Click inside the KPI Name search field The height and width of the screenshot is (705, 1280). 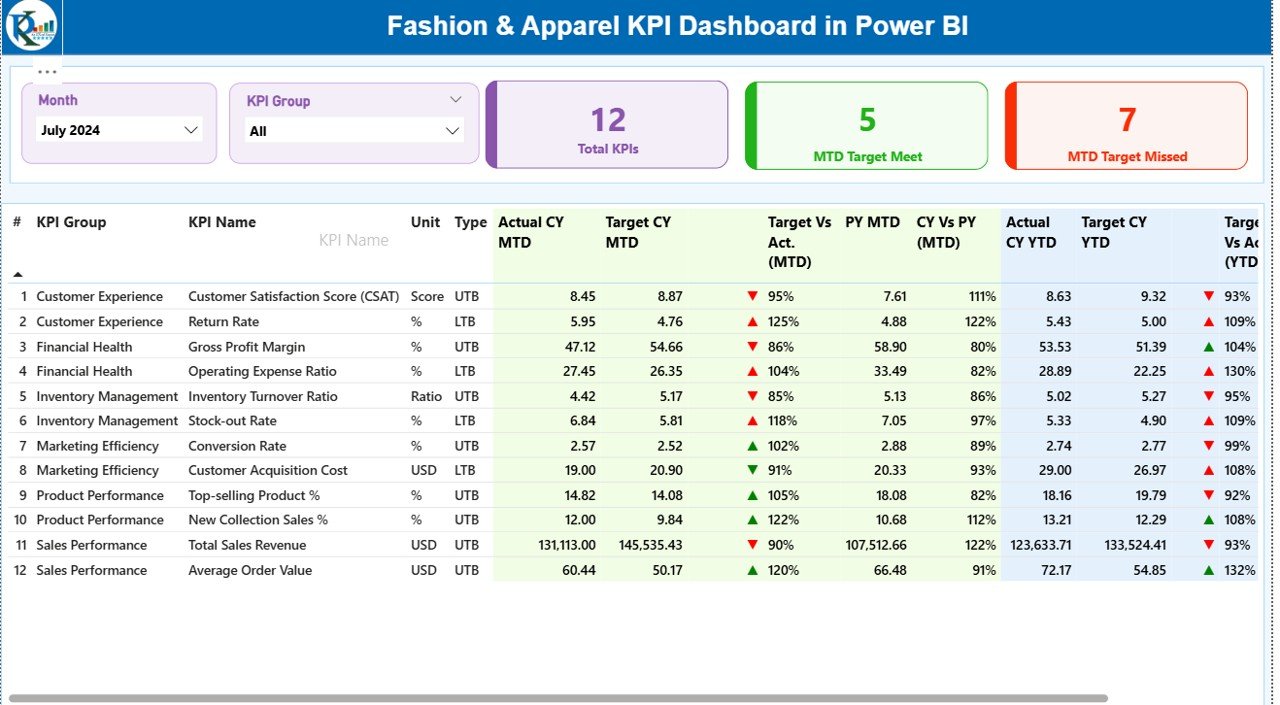pyautogui.click(x=353, y=240)
